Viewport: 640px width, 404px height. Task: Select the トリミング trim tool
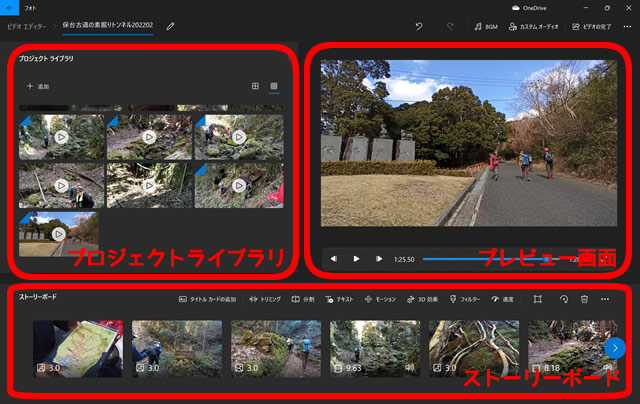click(265, 299)
